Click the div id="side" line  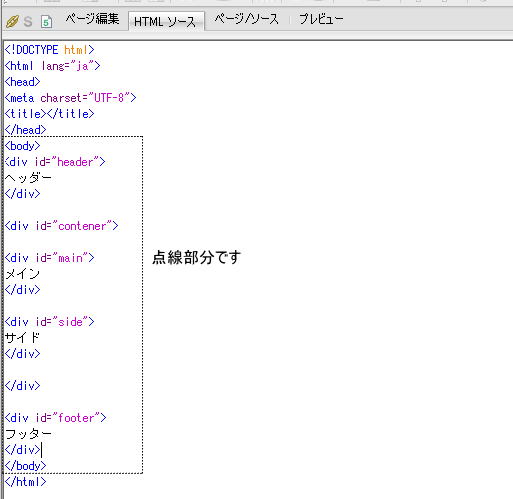pyautogui.click(x=50, y=322)
